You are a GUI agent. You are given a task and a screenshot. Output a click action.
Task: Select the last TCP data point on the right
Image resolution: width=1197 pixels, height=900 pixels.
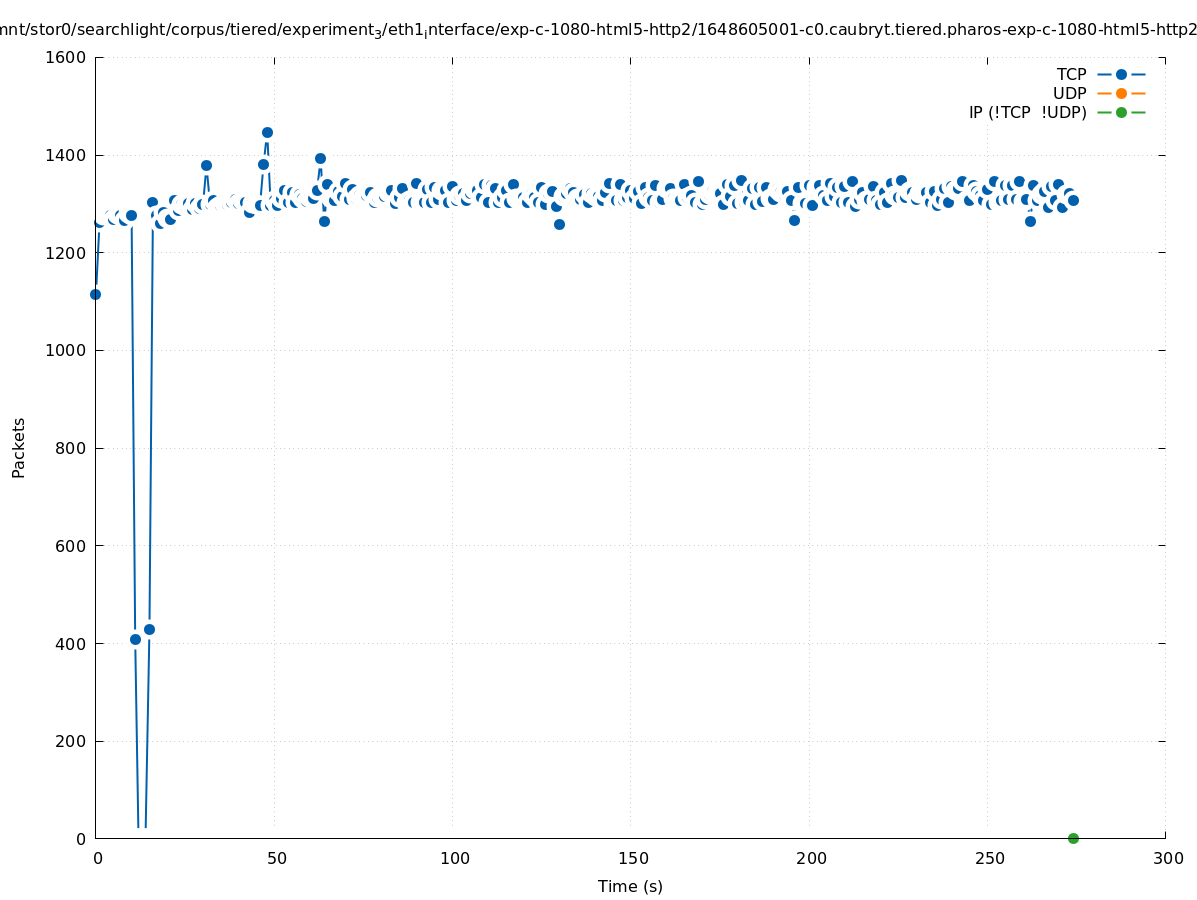coord(1073,200)
